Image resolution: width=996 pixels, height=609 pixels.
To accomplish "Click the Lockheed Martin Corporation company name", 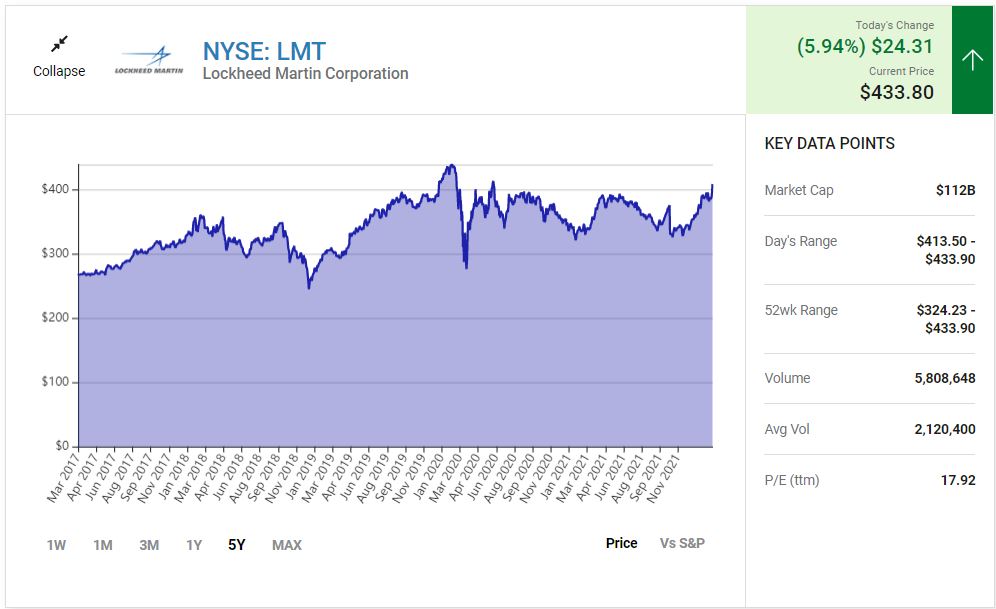I will pos(305,74).
